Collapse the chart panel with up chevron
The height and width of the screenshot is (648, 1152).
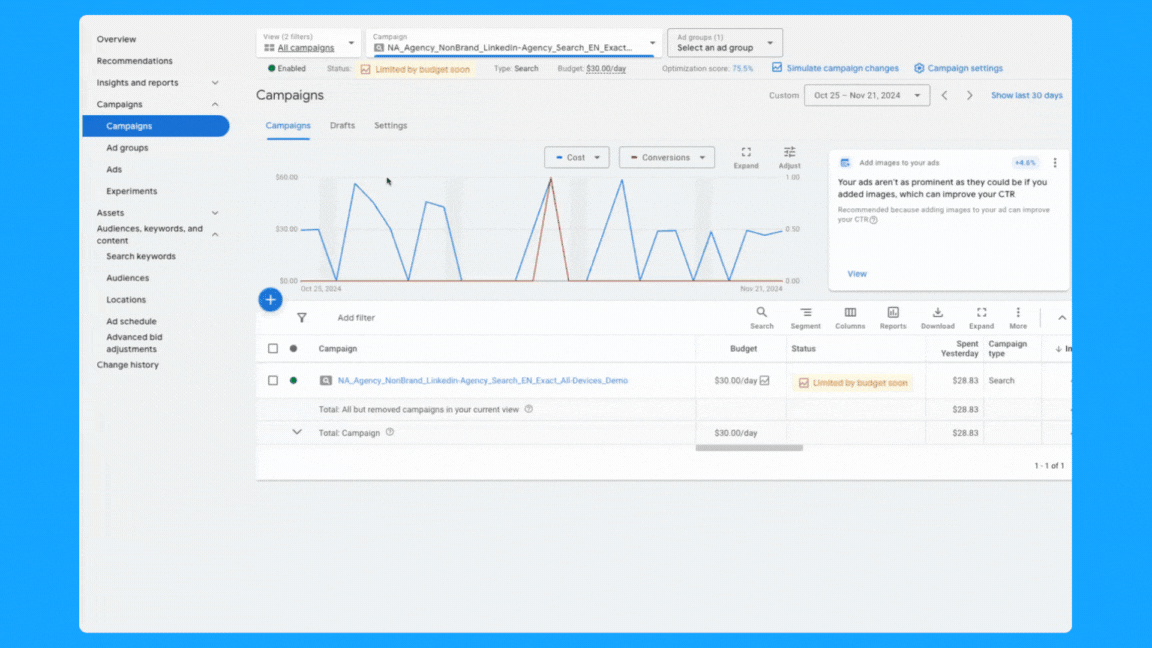(x=1062, y=318)
